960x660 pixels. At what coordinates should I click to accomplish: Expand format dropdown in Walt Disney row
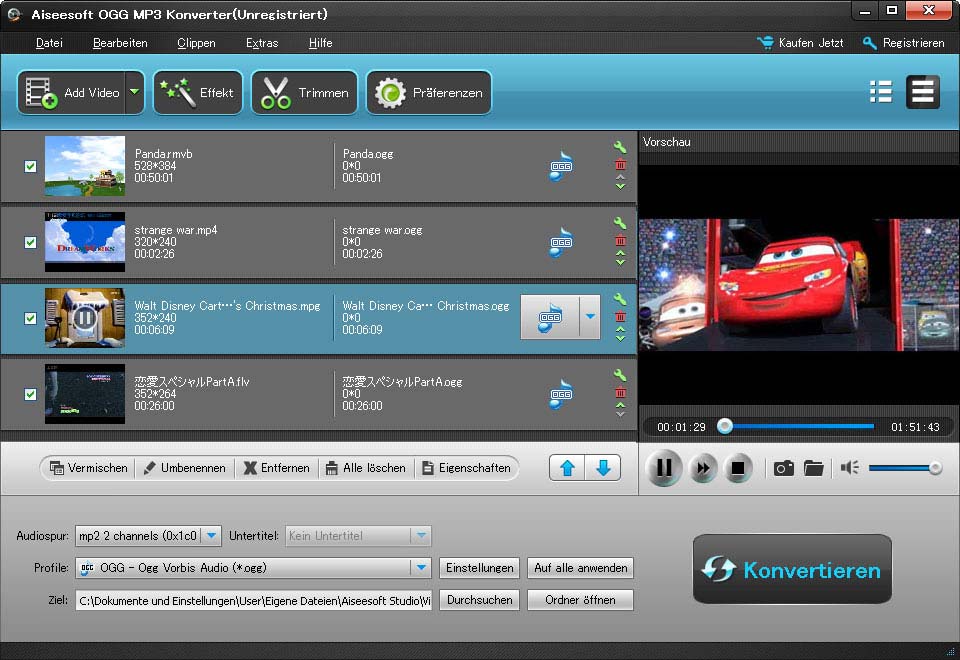[590, 317]
